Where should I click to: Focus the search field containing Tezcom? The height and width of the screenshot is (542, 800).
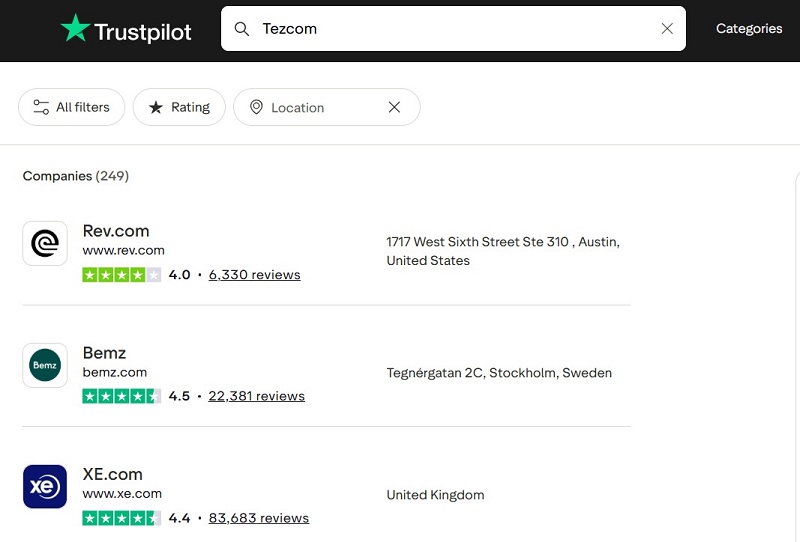(x=453, y=29)
